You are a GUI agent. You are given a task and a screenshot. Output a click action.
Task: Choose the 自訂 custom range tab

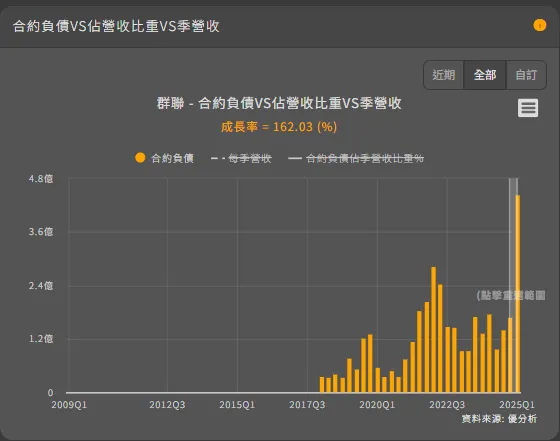click(526, 75)
